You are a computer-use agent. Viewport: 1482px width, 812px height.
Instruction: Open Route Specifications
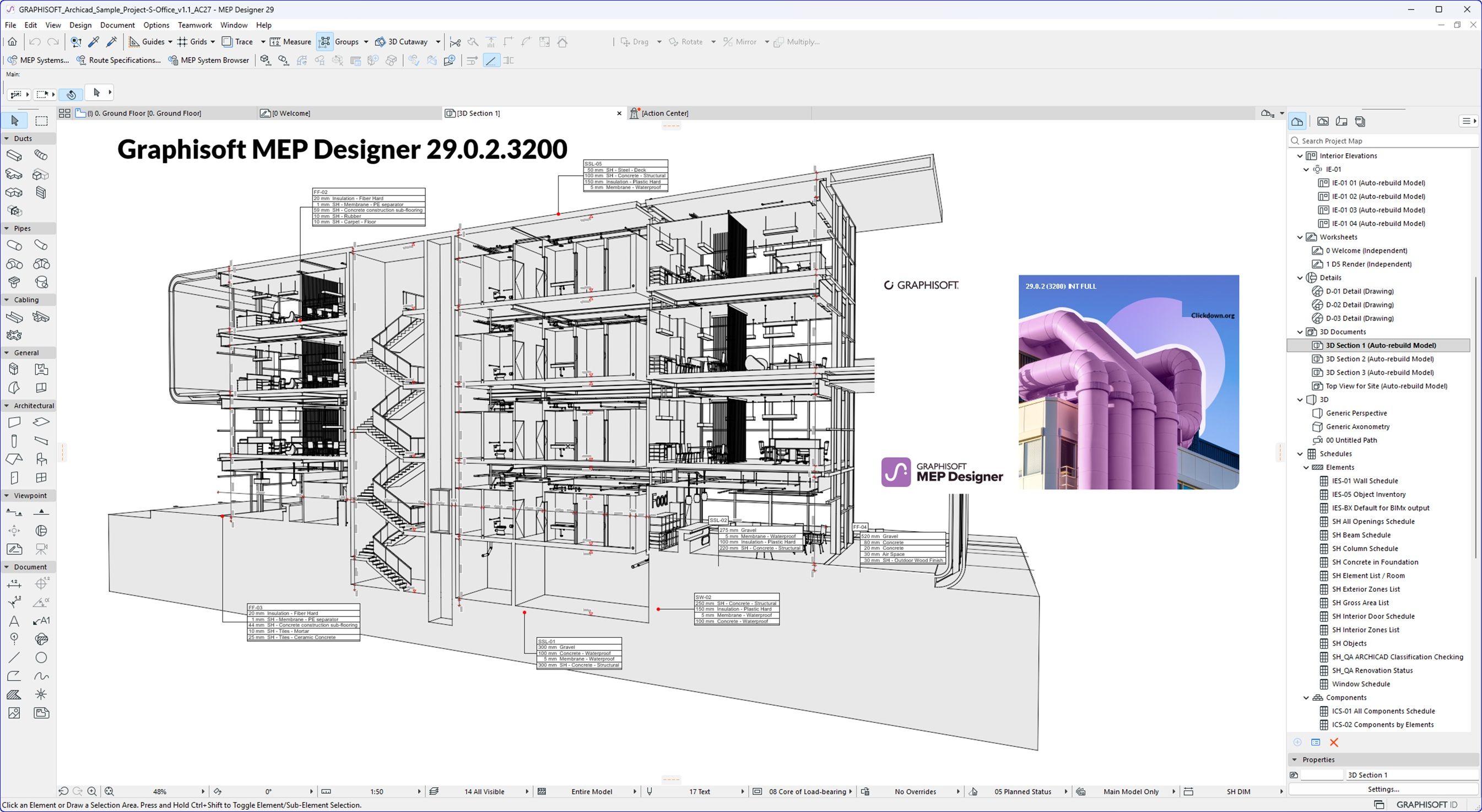click(x=118, y=60)
